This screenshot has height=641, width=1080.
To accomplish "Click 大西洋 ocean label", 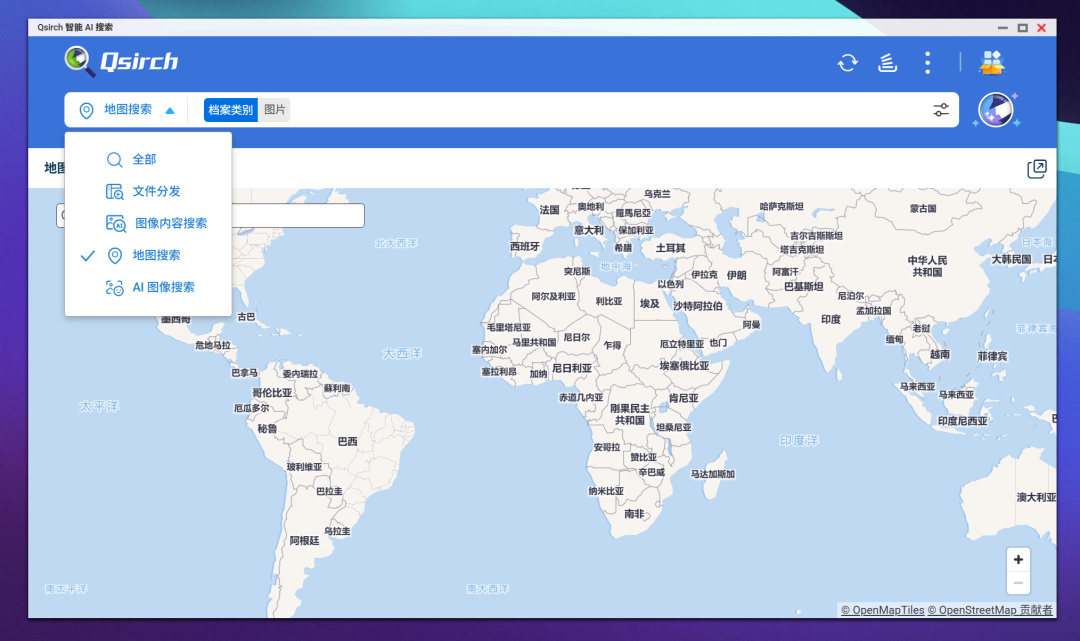I will (x=402, y=353).
